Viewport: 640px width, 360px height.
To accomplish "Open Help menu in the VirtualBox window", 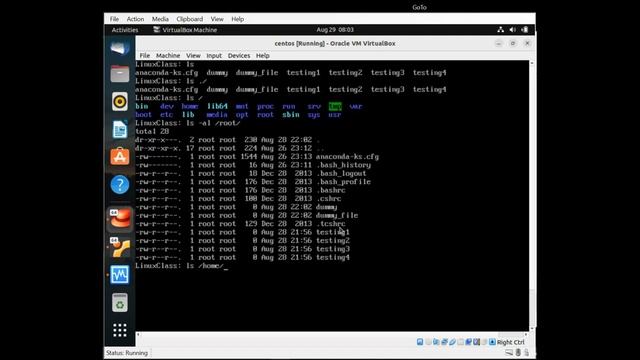I will (262, 56).
